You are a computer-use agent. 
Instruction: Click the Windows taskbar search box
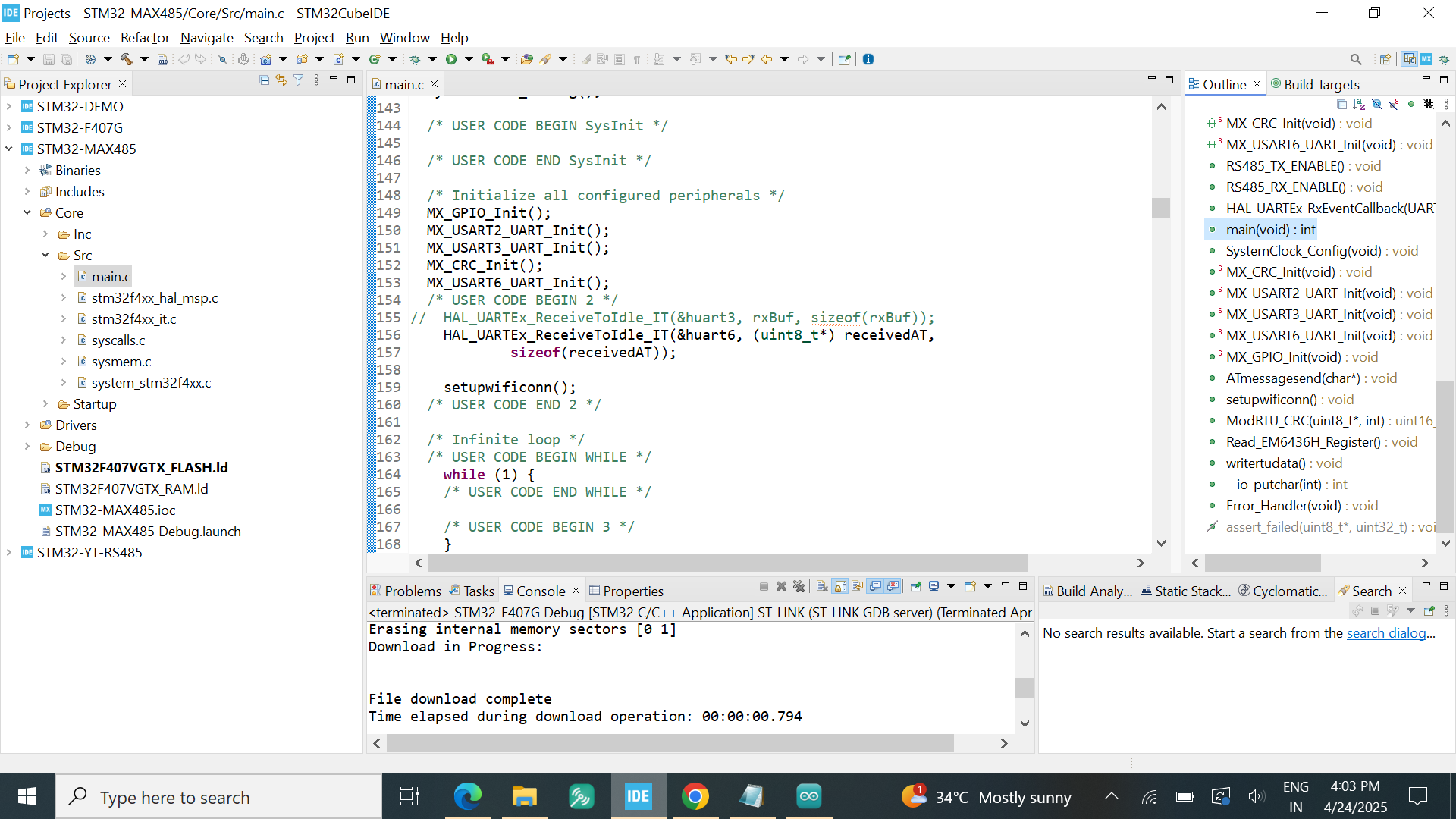[x=218, y=797]
